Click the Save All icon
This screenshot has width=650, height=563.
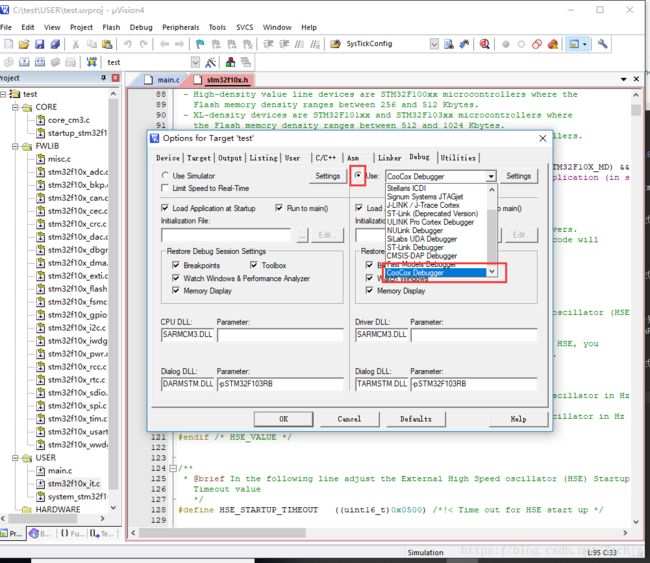point(55,44)
